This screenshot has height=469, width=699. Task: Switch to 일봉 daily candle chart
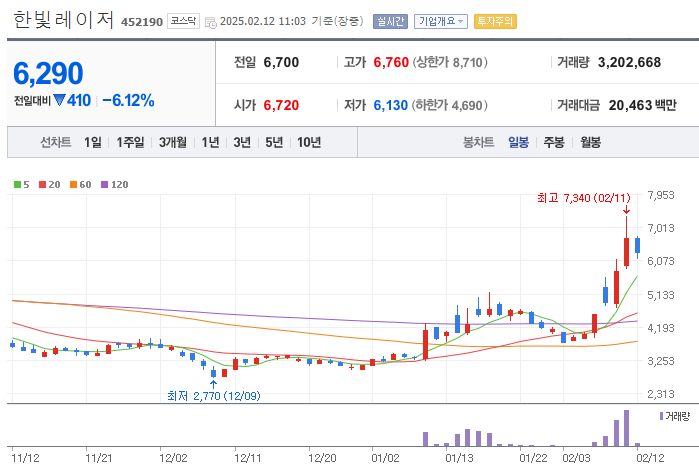(x=518, y=142)
